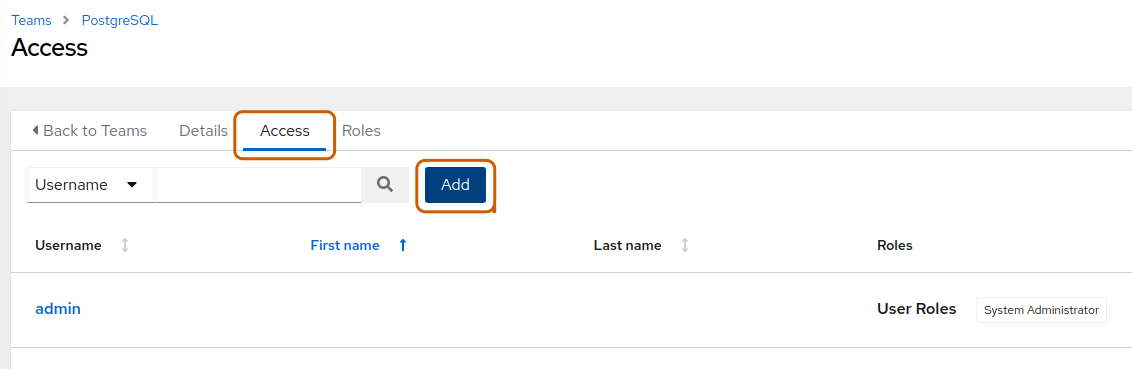The height and width of the screenshot is (369, 1132).
Task: Open the admin user link
Action: click(x=58, y=309)
